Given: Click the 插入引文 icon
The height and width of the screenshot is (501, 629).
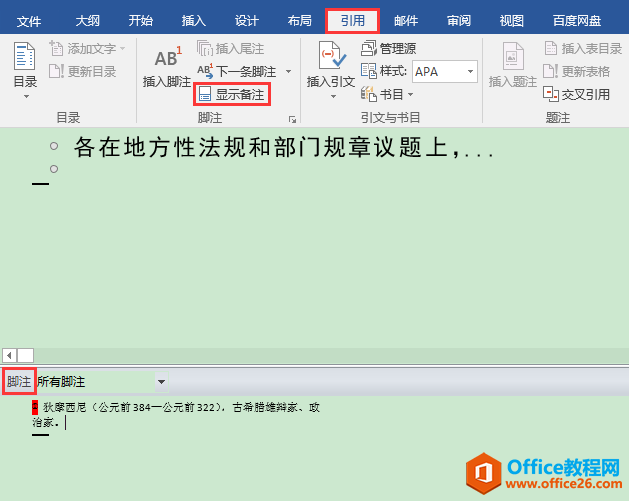Looking at the screenshot, I should (332, 55).
